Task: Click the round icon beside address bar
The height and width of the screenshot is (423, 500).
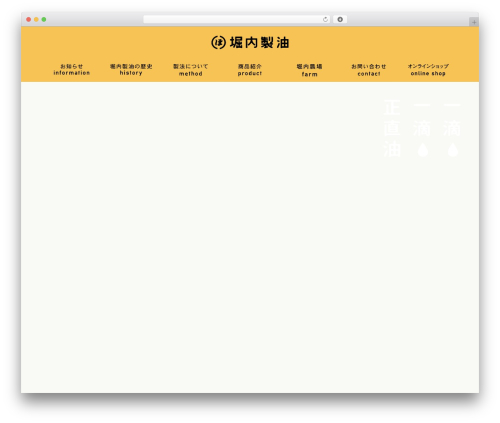Action: point(340,20)
